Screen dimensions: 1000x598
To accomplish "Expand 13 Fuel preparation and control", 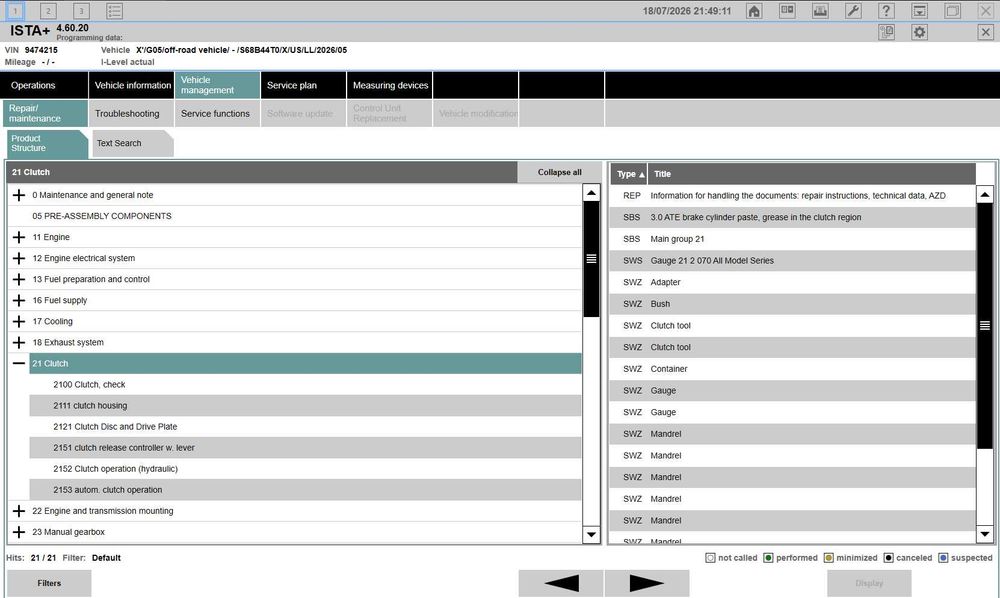I will pyautogui.click(x=19, y=279).
